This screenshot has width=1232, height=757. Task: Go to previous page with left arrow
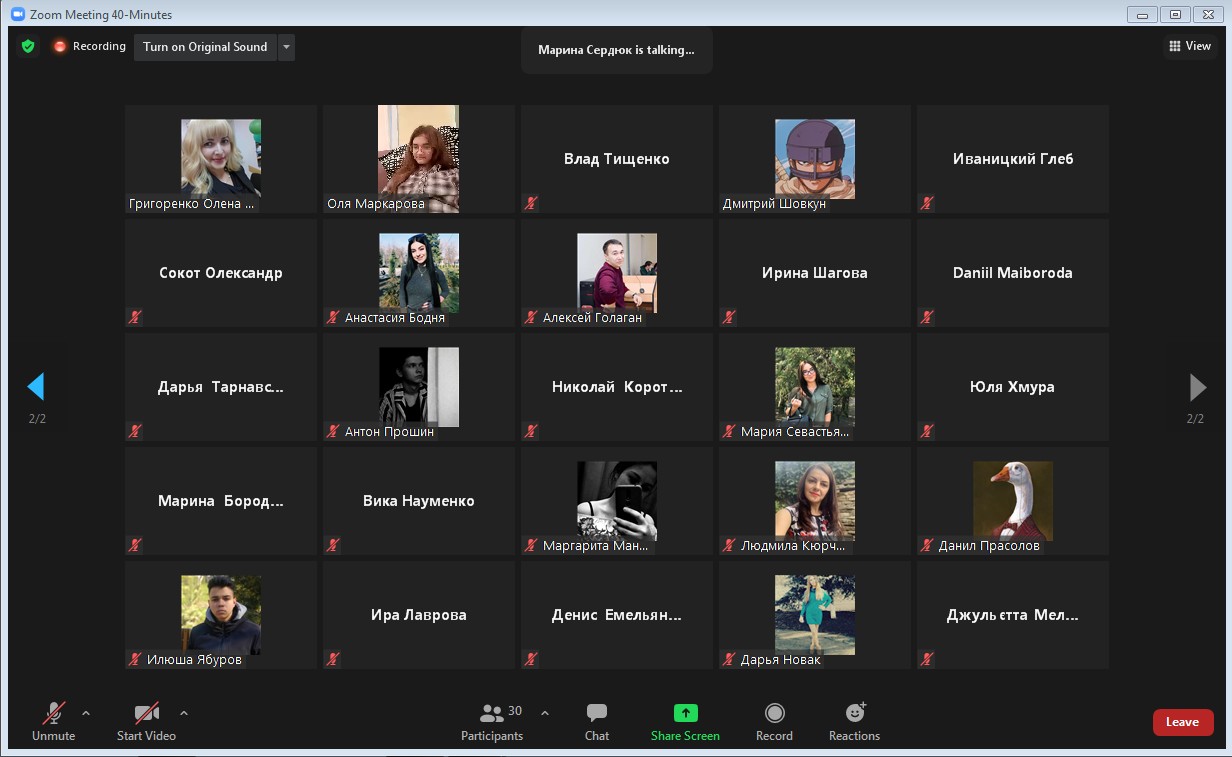point(36,386)
